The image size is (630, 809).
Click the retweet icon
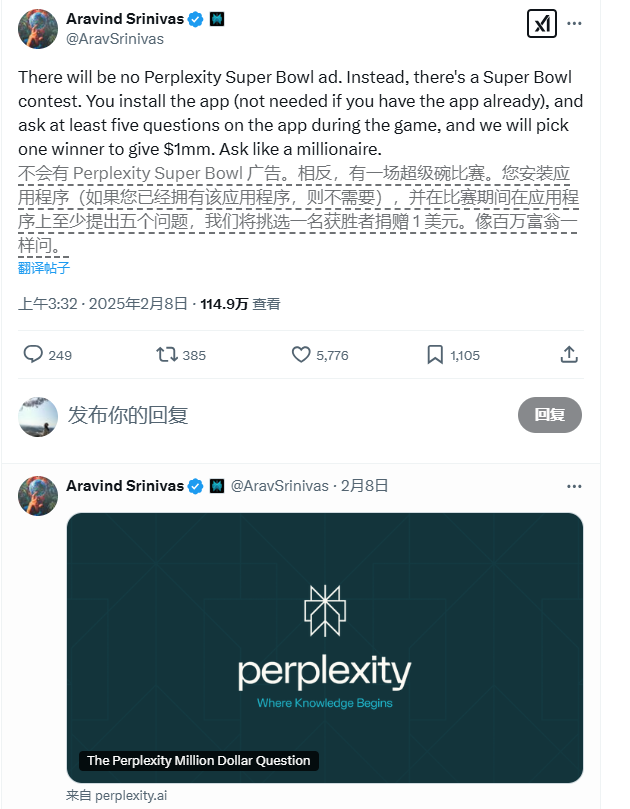[x=167, y=354]
